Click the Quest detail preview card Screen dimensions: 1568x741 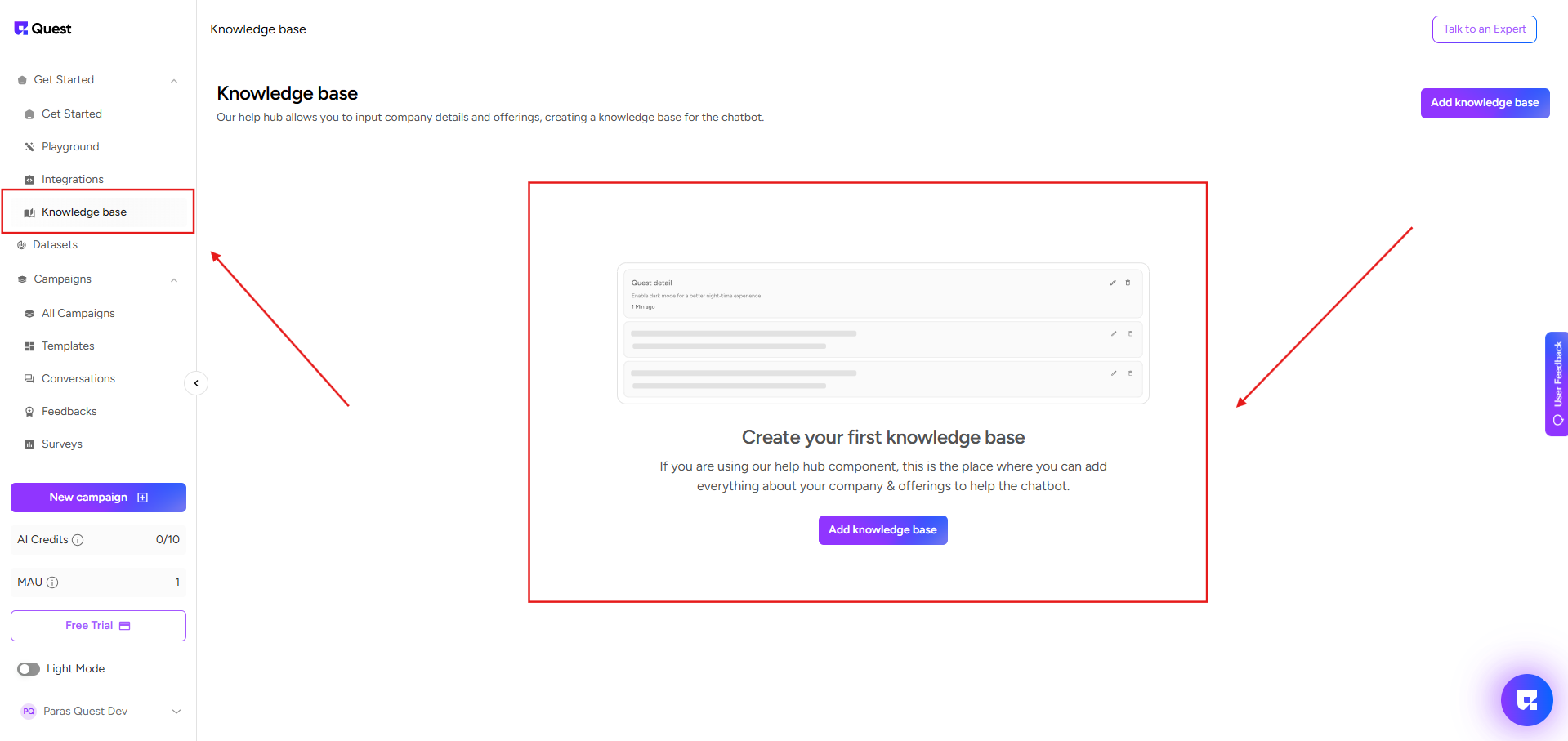click(x=882, y=293)
